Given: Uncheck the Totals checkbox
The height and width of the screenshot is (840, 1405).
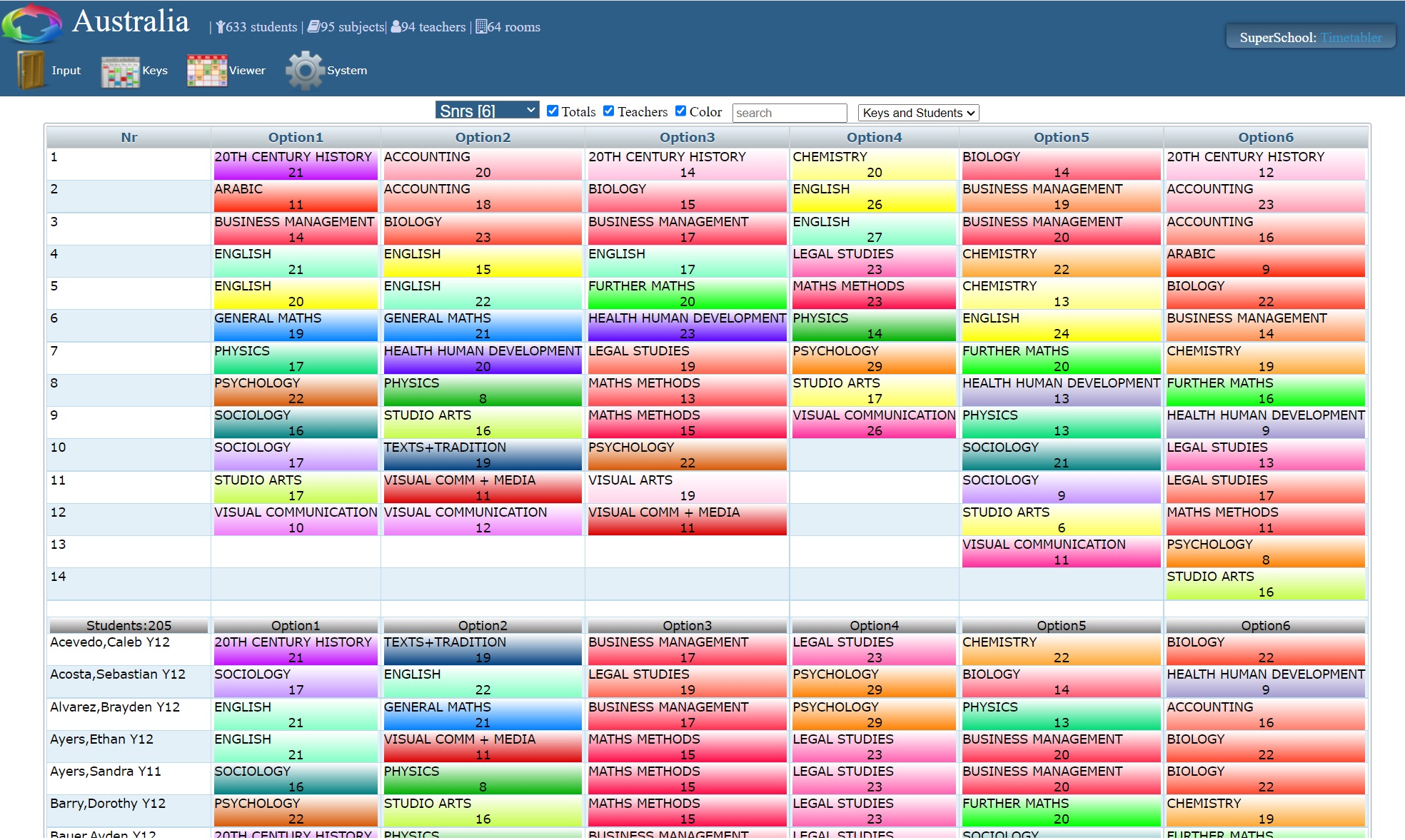Looking at the screenshot, I should pyautogui.click(x=553, y=111).
